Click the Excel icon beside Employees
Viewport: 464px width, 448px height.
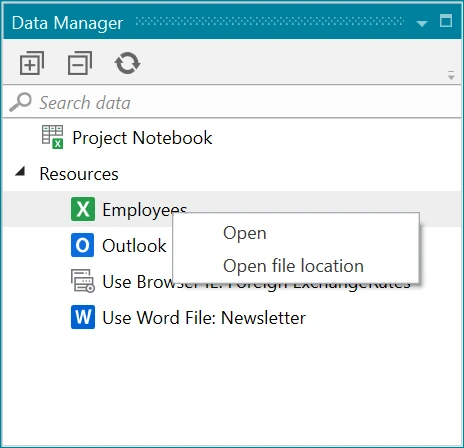(x=83, y=209)
